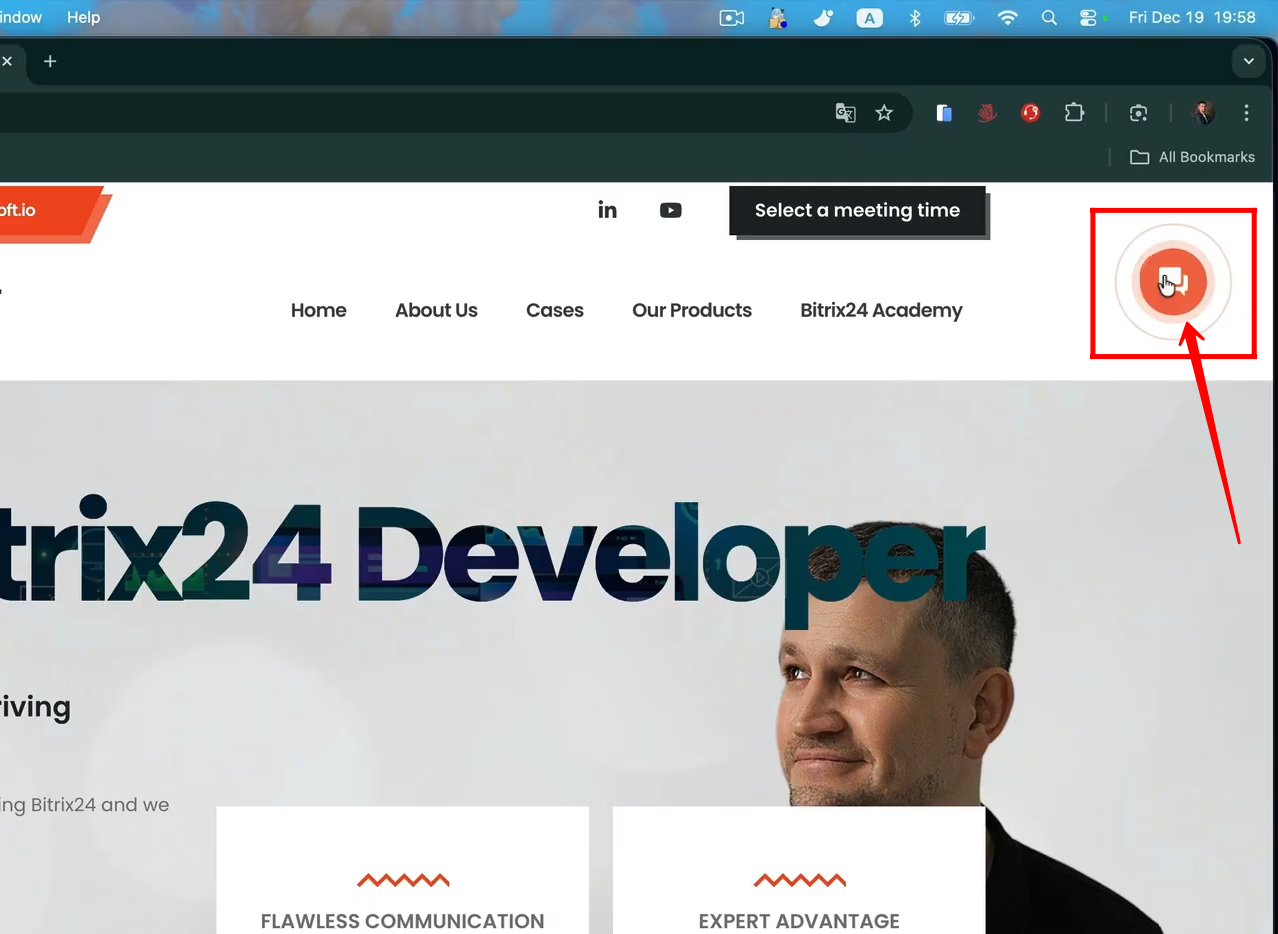This screenshot has height=934, width=1278.
Task: Click the blue pages extension icon
Action: pyautogui.click(x=944, y=113)
